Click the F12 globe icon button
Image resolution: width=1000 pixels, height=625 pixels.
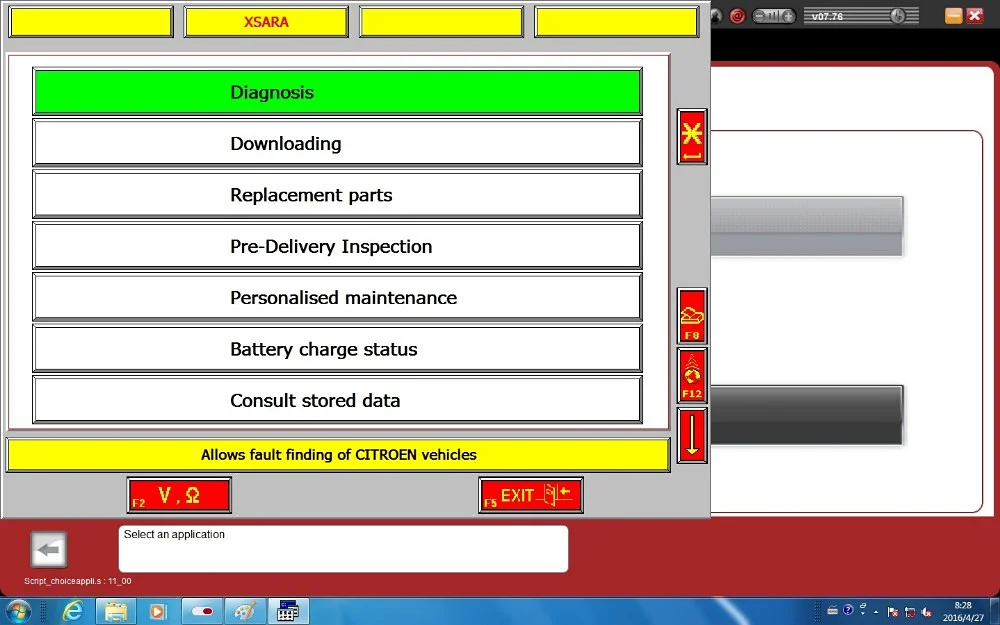coord(692,376)
